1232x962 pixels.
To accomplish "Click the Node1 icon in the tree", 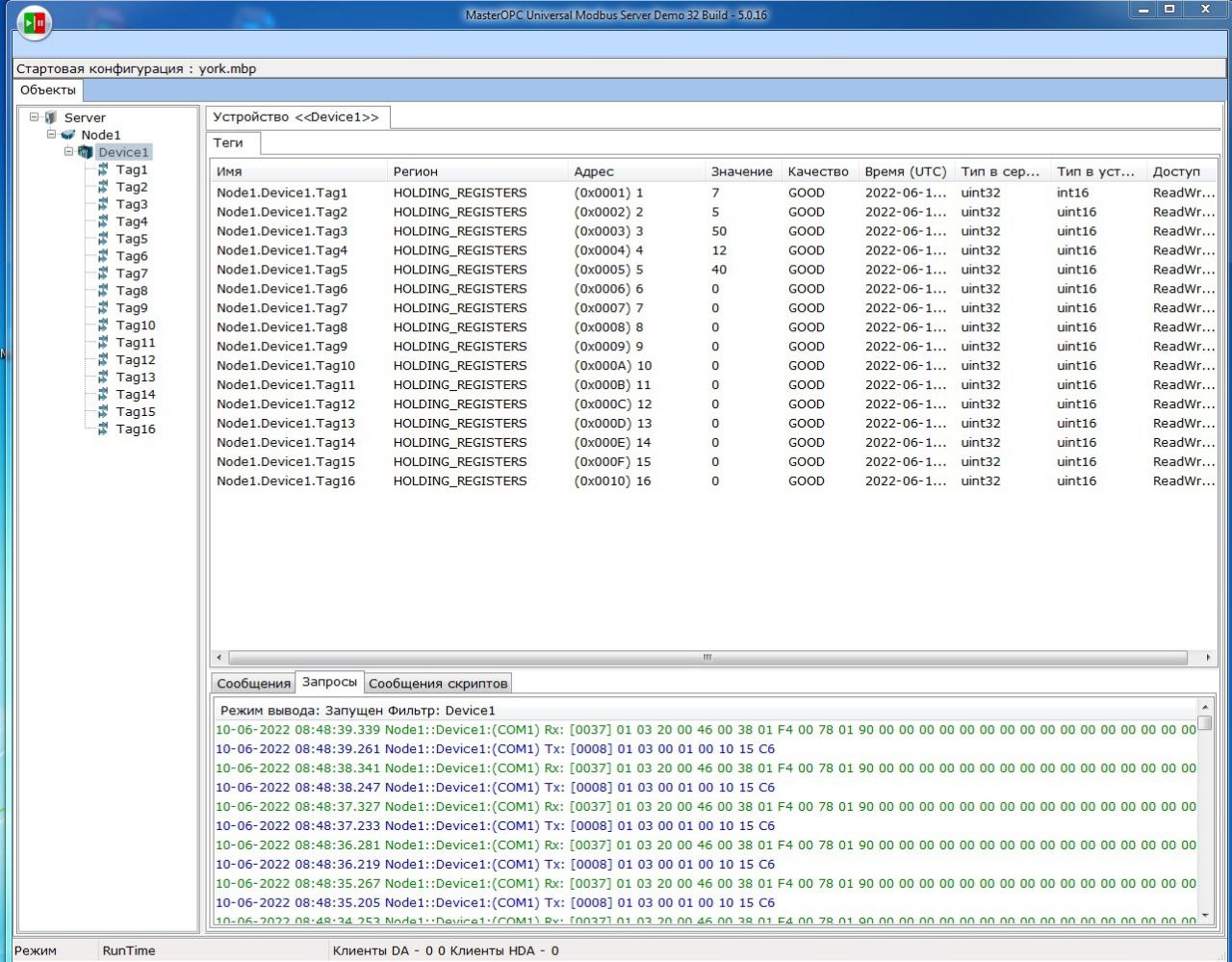I will tap(67, 135).
